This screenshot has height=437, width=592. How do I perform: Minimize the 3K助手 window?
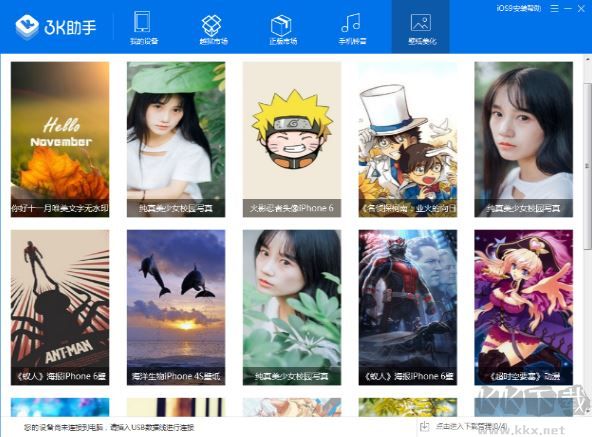pyautogui.click(x=568, y=8)
